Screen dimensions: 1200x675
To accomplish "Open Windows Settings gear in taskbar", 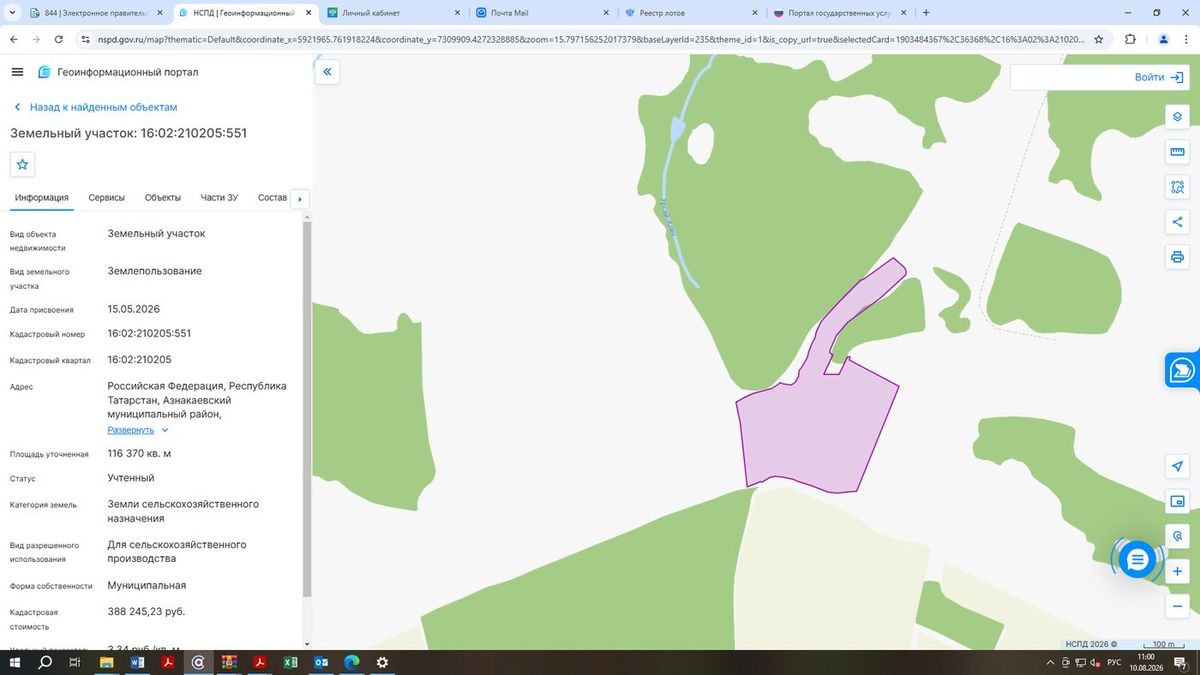I will pos(382,662).
